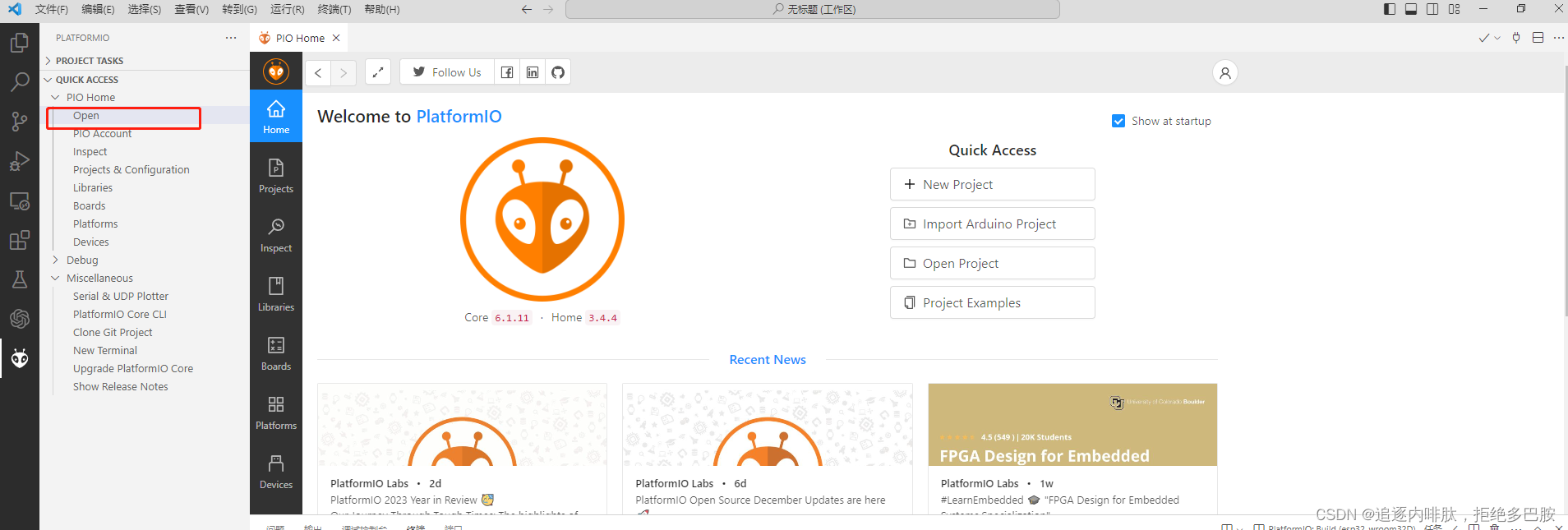Open Libraries in PIO Home sidebar

[x=276, y=294]
